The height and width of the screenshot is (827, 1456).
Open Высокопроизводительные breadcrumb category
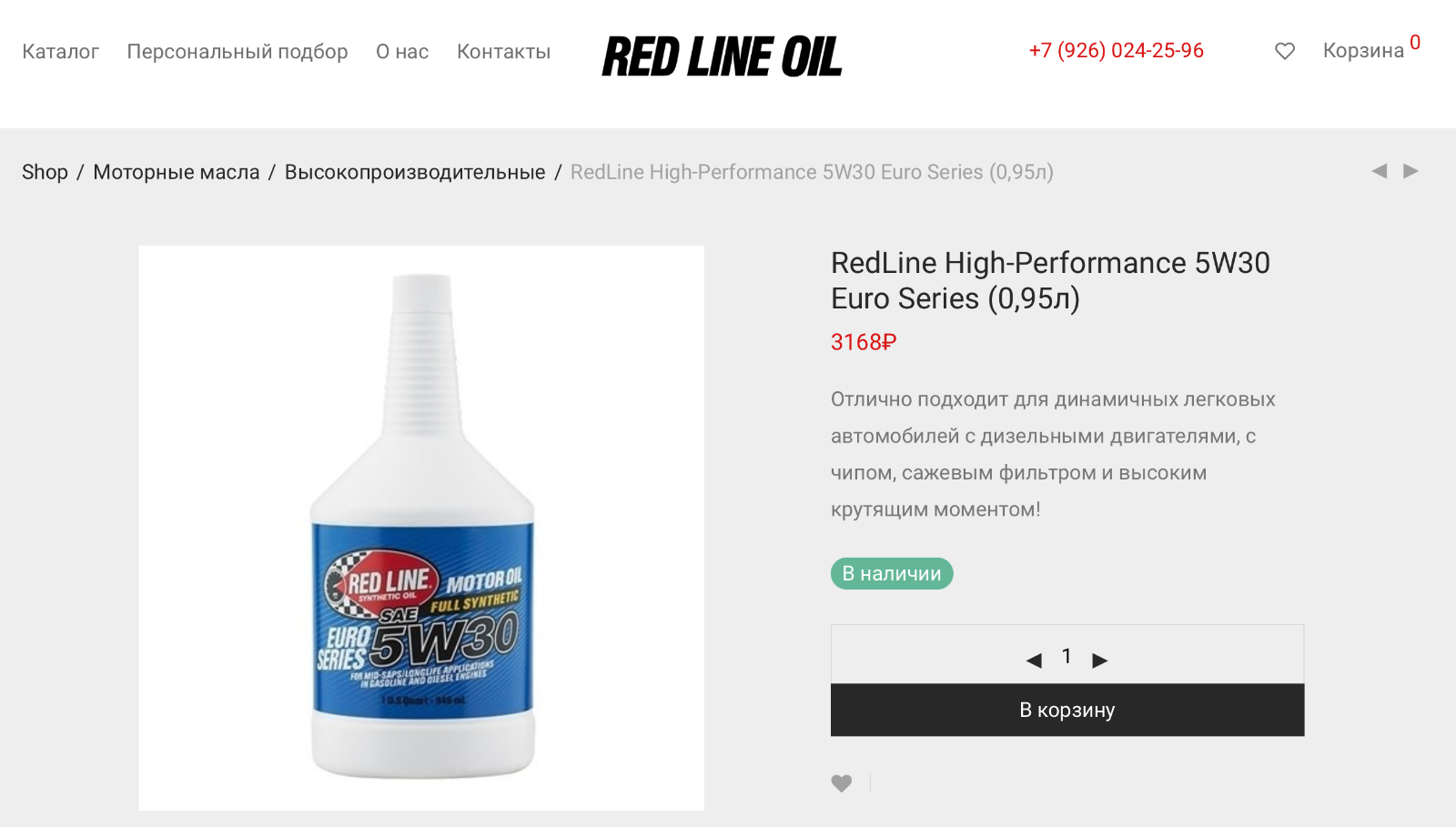(x=415, y=172)
